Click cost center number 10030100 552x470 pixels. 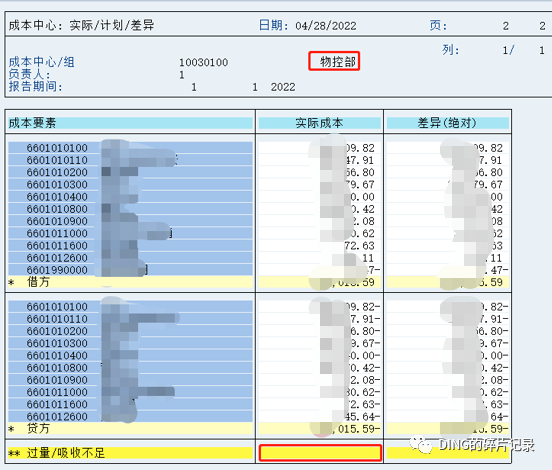(x=203, y=63)
